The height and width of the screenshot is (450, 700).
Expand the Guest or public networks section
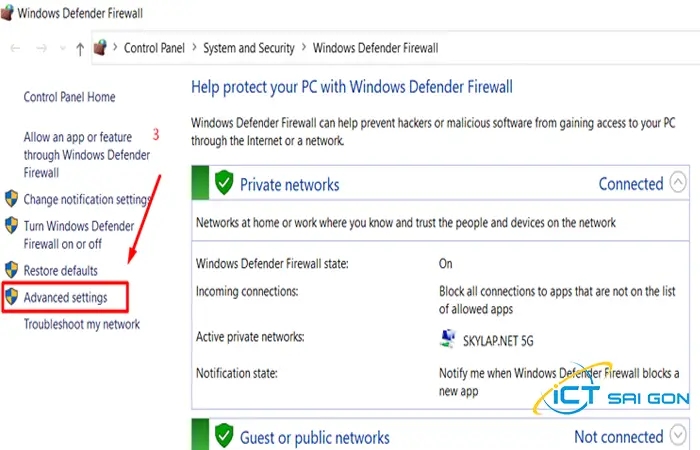coord(678,436)
